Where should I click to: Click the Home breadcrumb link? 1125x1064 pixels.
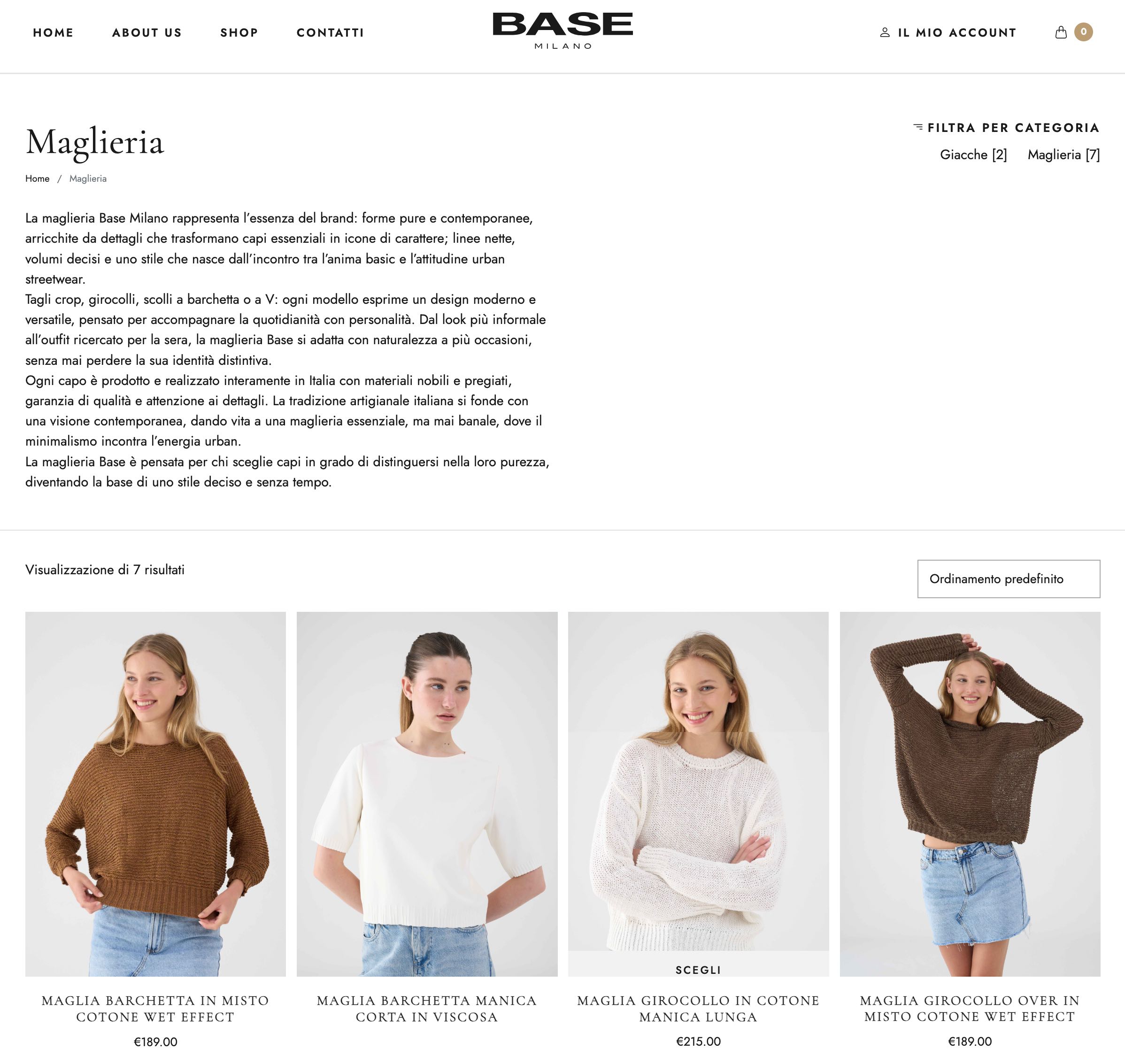(x=38, y=178)
